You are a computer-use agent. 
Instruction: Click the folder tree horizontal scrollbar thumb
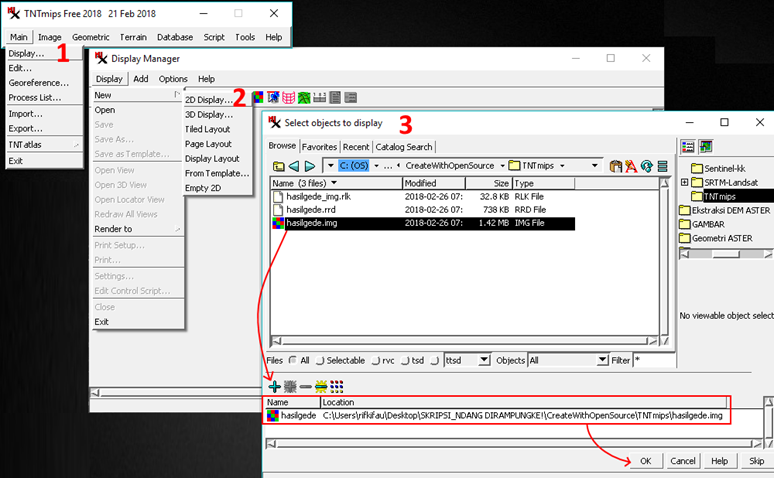pyautogui.click(x=726, y=254)
